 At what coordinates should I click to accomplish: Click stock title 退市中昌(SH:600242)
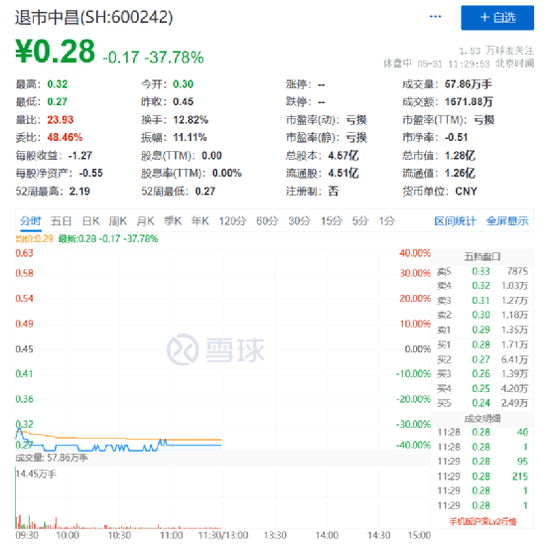tap(94, 18)
